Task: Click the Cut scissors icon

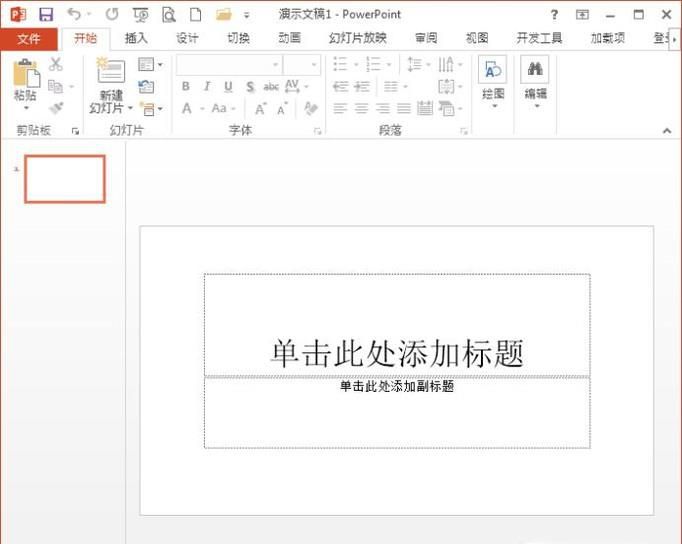Action: pos(56,64)
